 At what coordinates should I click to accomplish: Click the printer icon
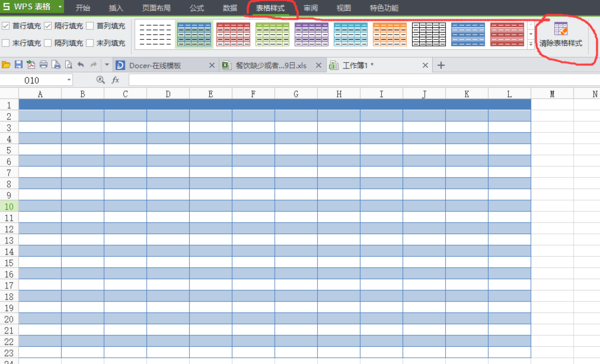43,65
